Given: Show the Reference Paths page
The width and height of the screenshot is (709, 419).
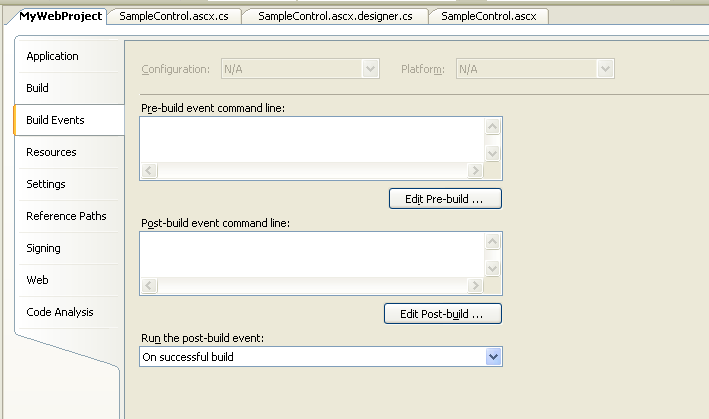Looking at the screenshot, I should (x=66, y=216).
